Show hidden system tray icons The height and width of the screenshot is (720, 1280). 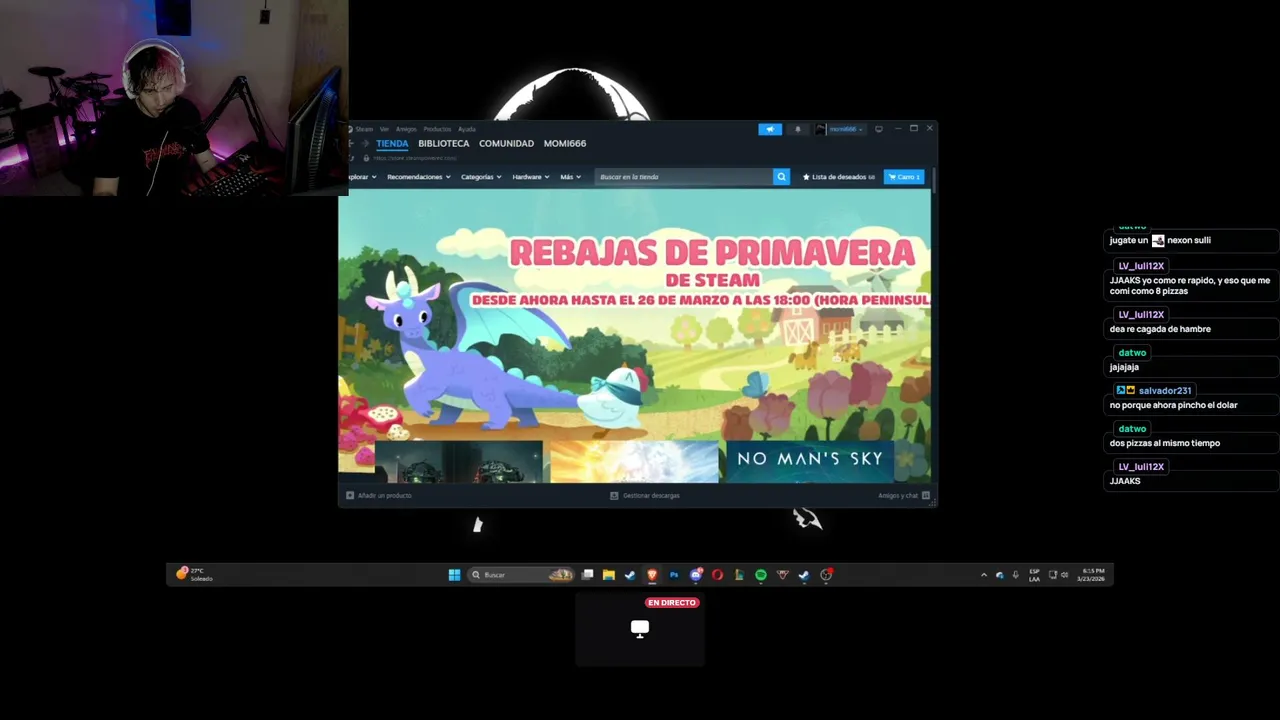coord(983,575)
